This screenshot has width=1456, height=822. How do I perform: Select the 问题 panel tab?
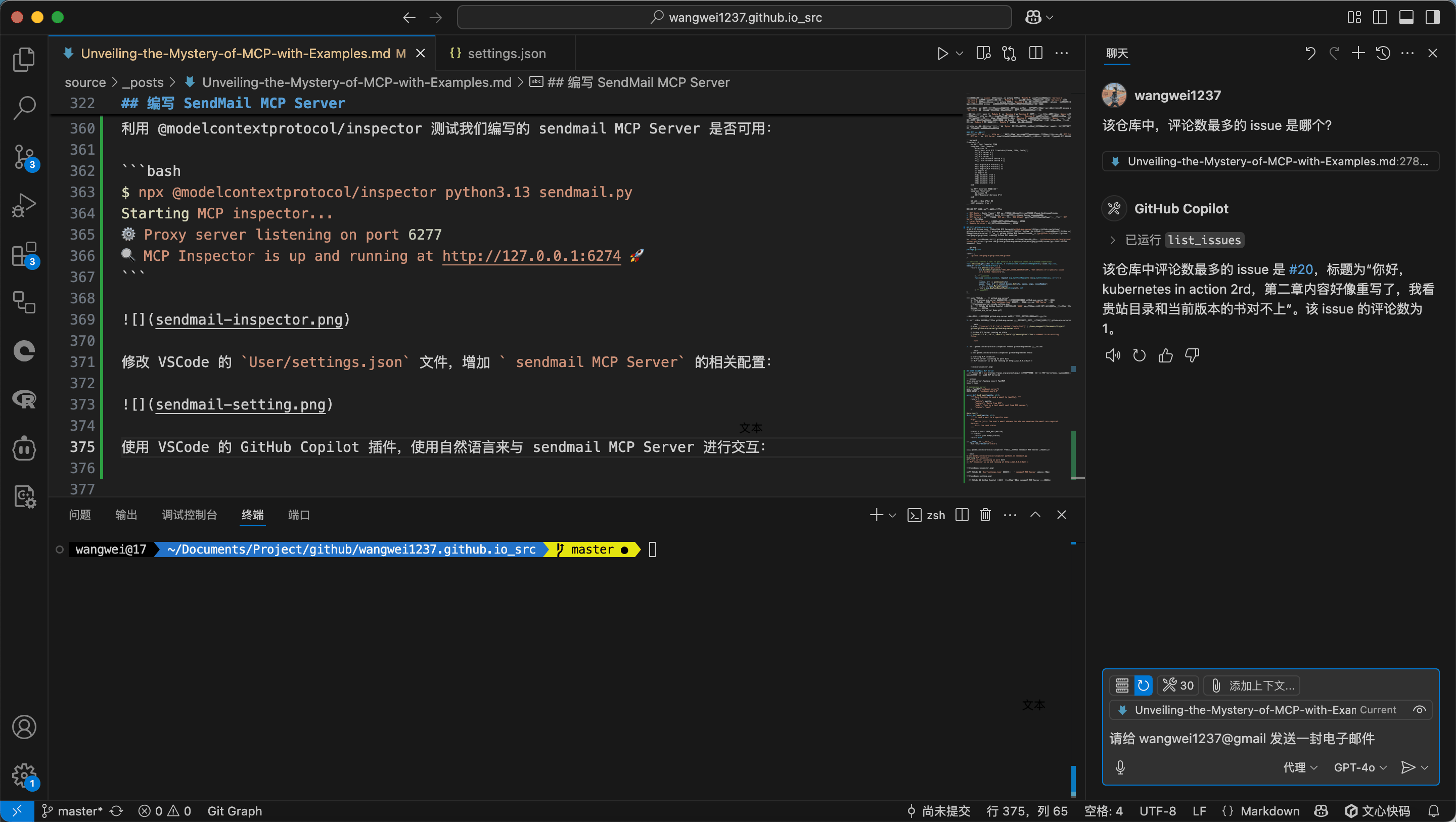pos(80,515)
